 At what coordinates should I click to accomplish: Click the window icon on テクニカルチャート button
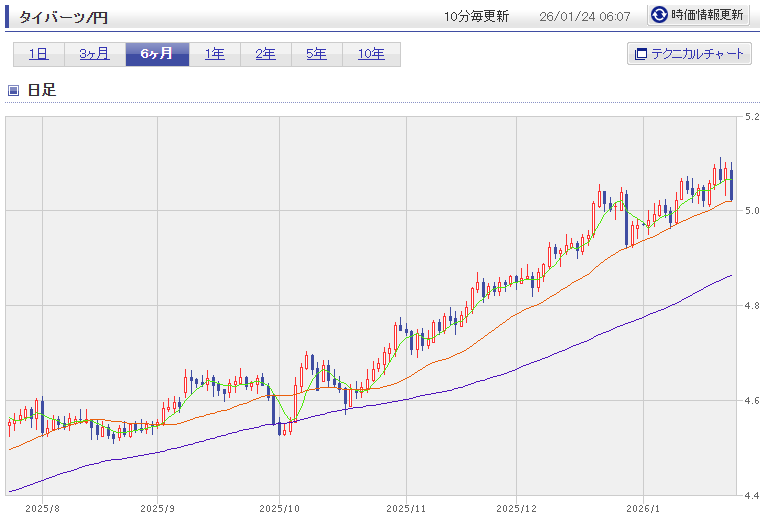click(x=640, y=54)
